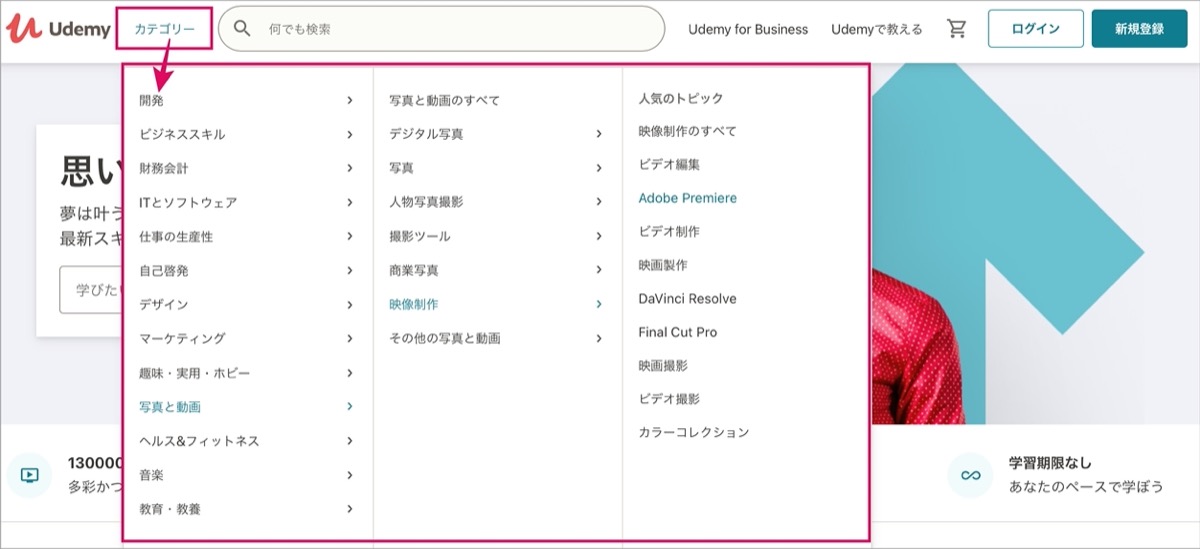The width and height of the screenshot is (1200, 549).
Task: Open Udemyで教える link
Action: click(877, 29)
